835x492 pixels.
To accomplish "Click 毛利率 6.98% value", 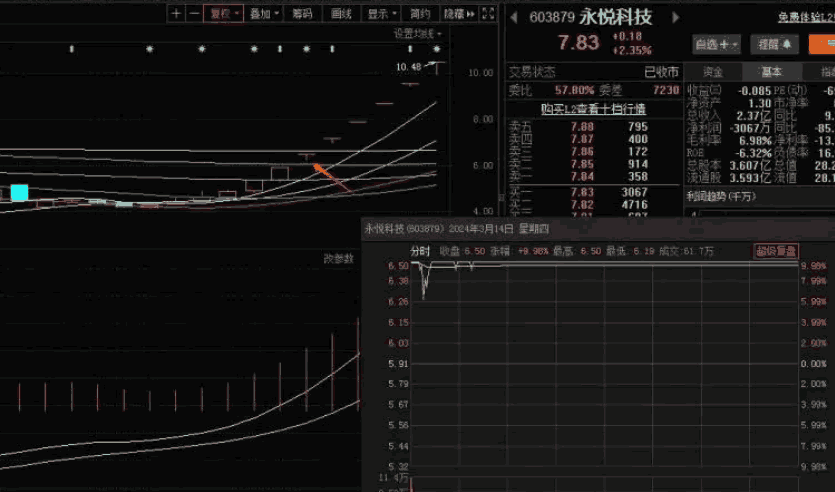I will tap(755, 141).
